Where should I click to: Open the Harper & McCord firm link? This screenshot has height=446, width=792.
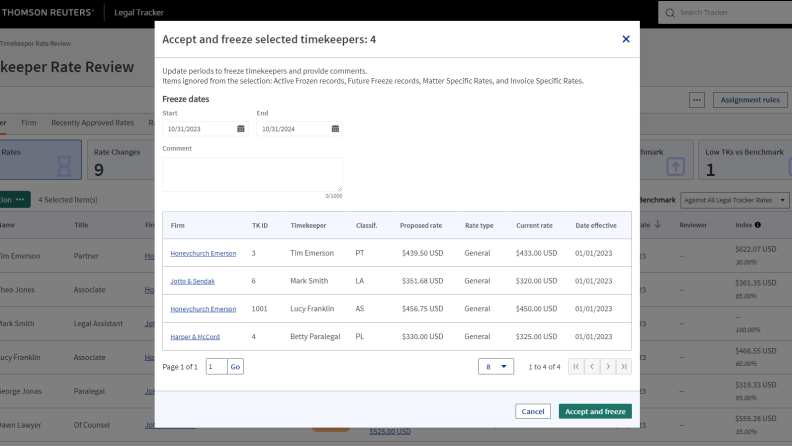tap(195, 337)
